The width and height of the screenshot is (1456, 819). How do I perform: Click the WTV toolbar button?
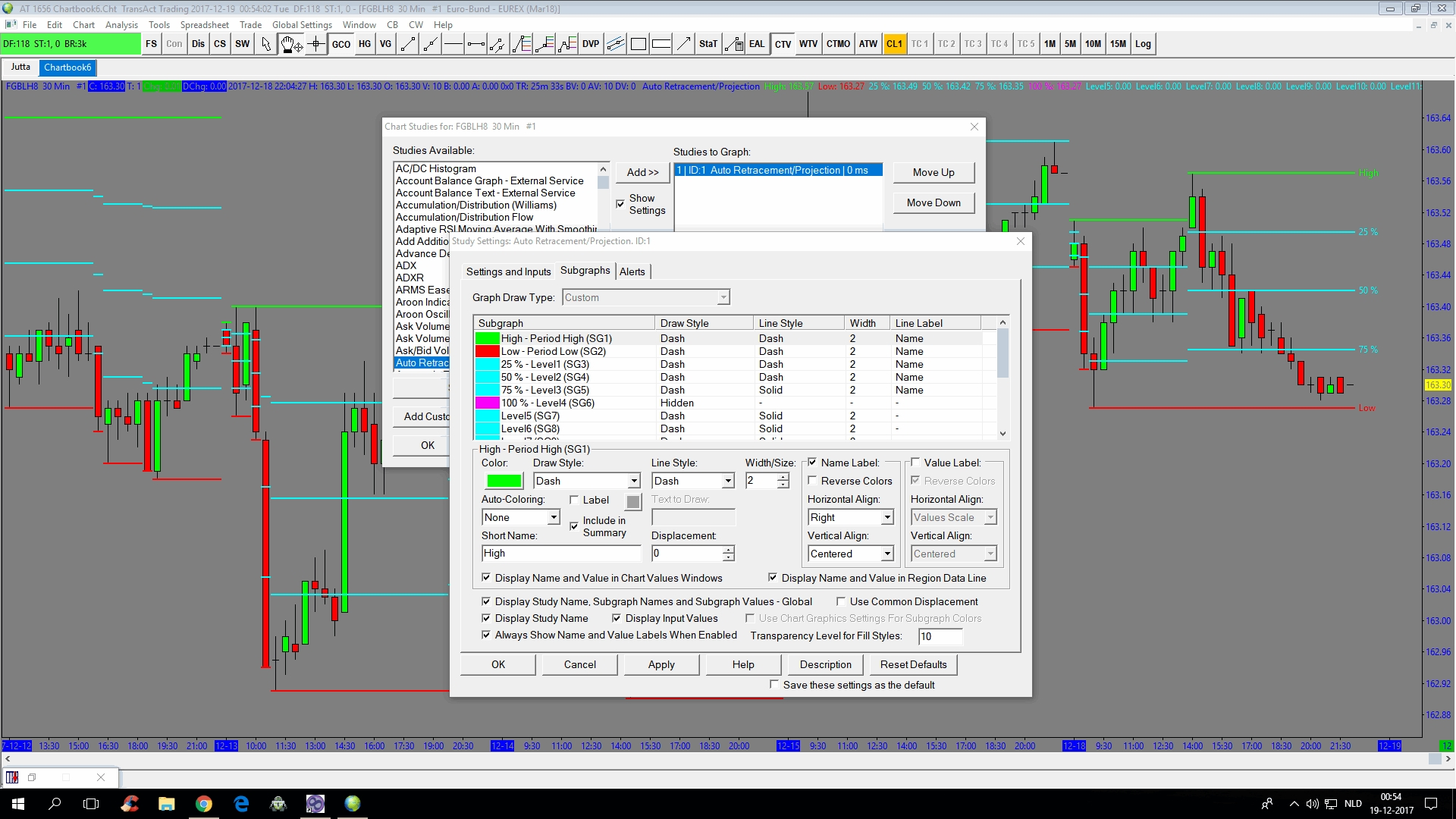pyautogui.click(x=808, y=44)
